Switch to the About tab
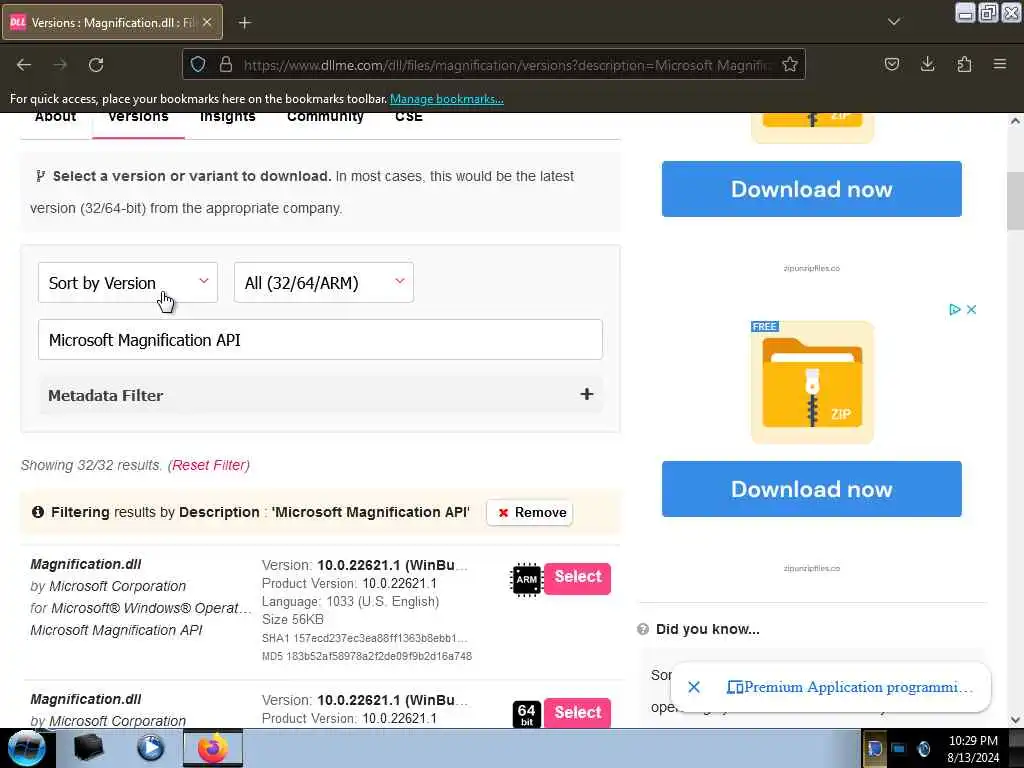 (56, 118)
